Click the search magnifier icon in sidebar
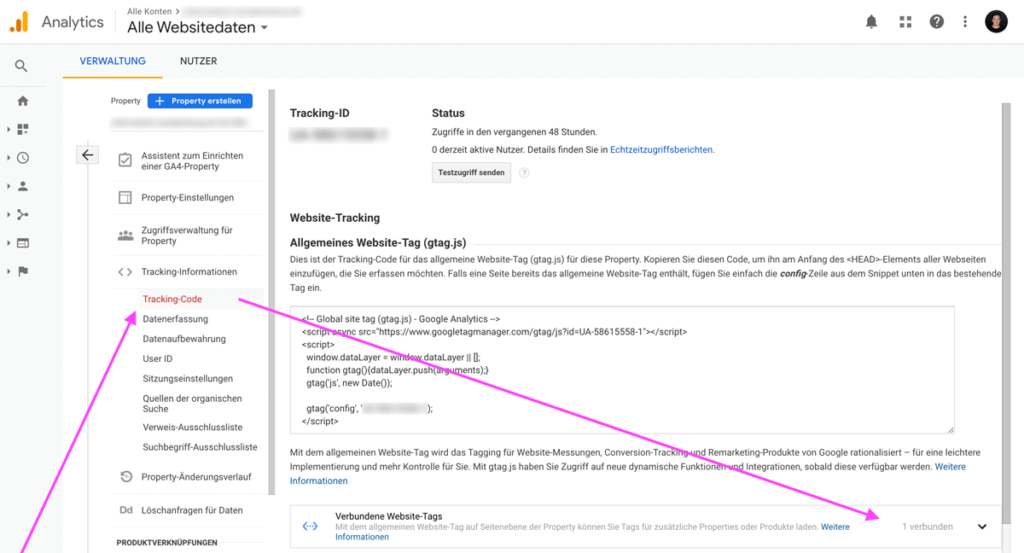 point(21,66)
